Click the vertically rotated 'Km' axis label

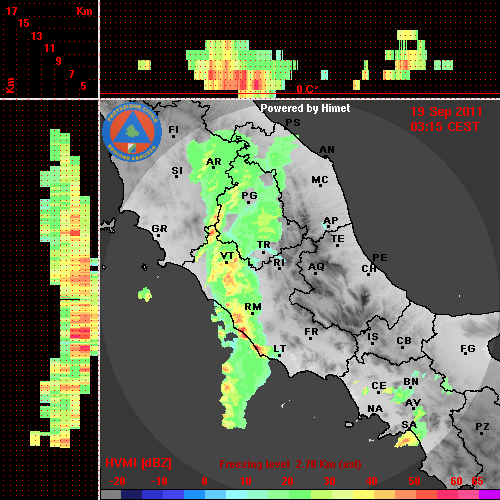(10, 85)
